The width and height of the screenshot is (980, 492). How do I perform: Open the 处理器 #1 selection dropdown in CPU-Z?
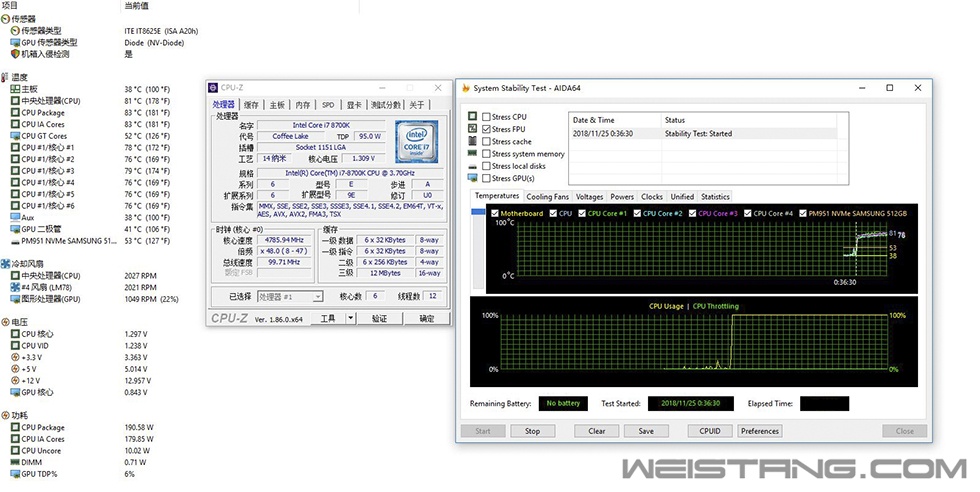[x=290, y=296]
